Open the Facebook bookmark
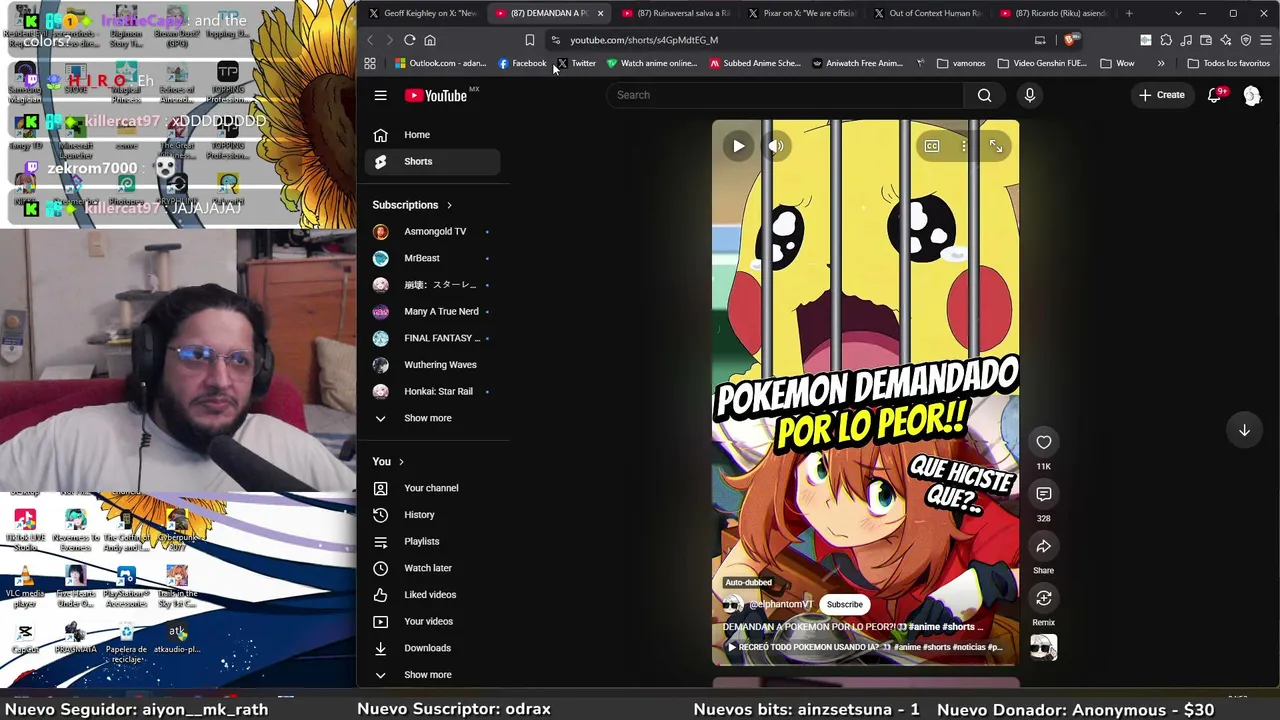Viewport: 1280px width, 720px height. (x=522, y=63)
